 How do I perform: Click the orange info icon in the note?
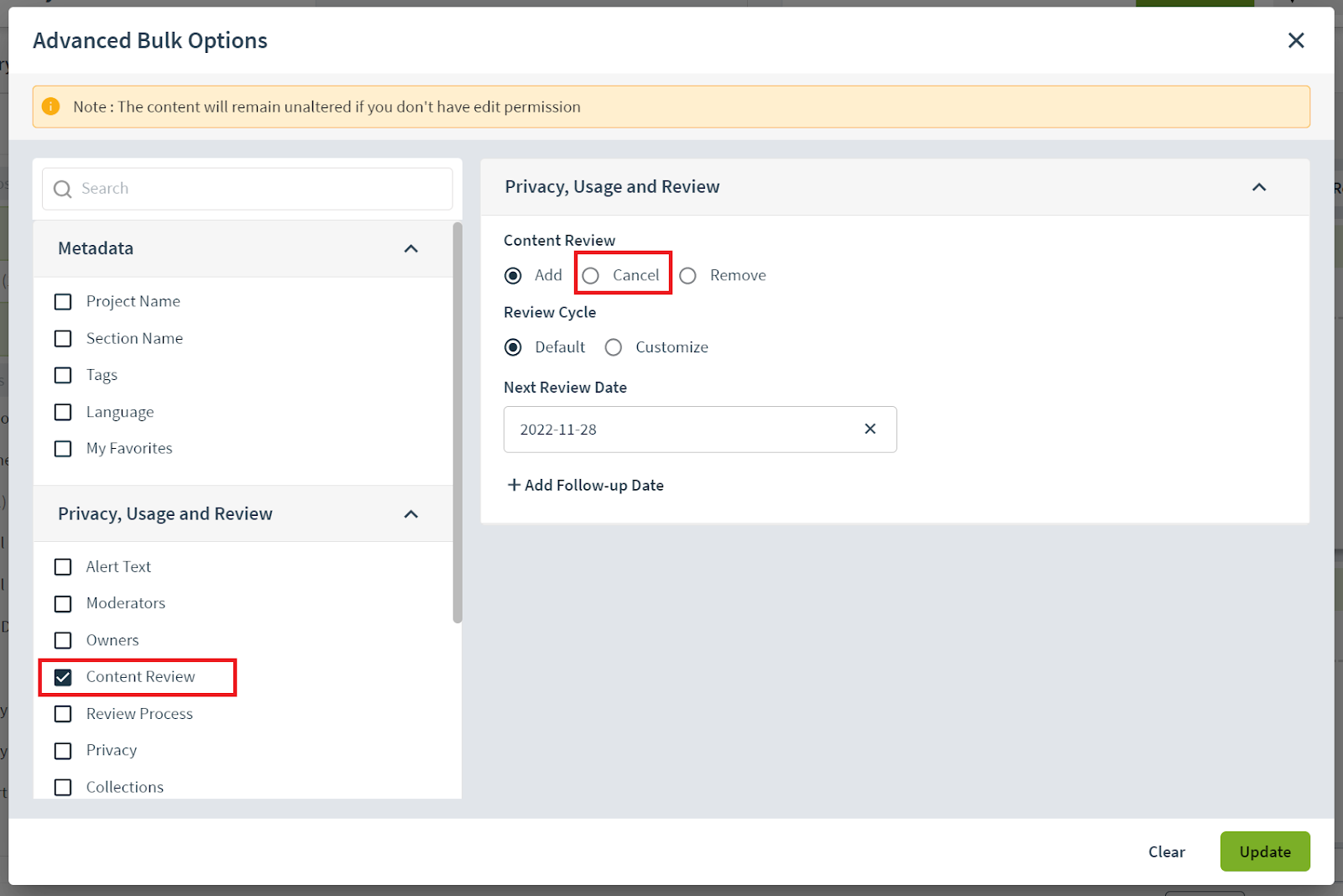point(50,107)
